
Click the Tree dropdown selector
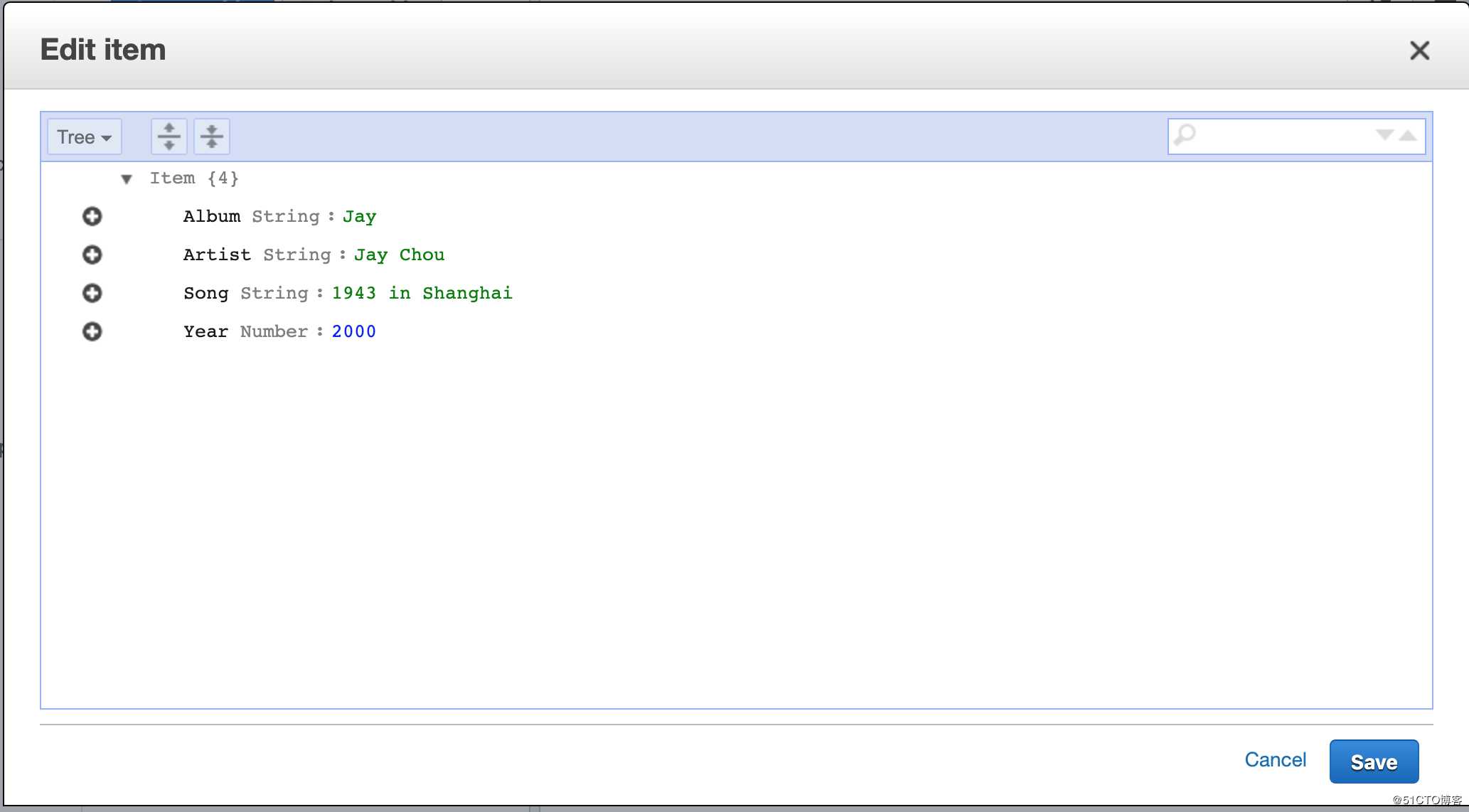pos(84,136)
